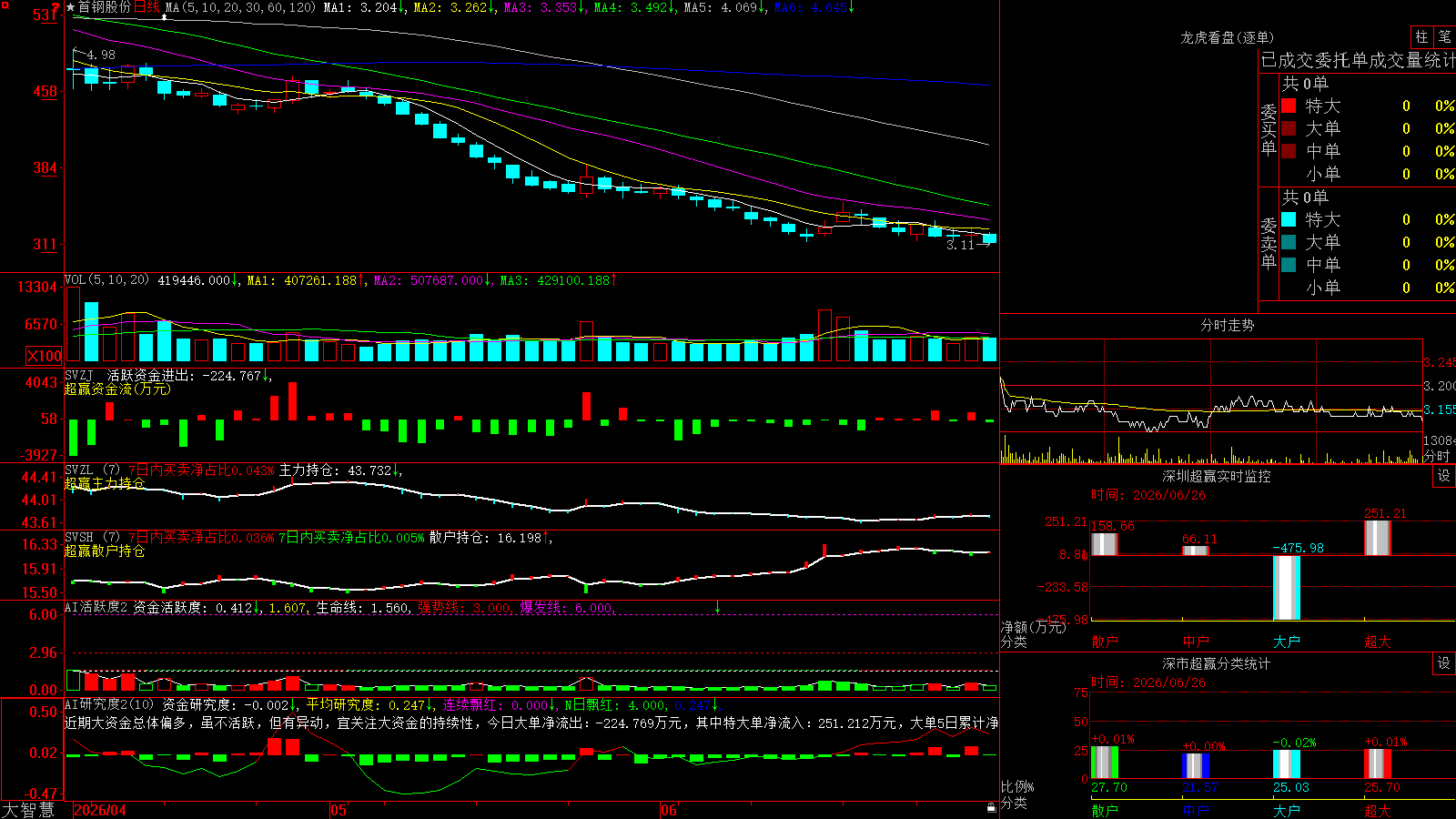
Task: Click the dark red 中单 buy-order swatch
Action: click(1289, 151)
